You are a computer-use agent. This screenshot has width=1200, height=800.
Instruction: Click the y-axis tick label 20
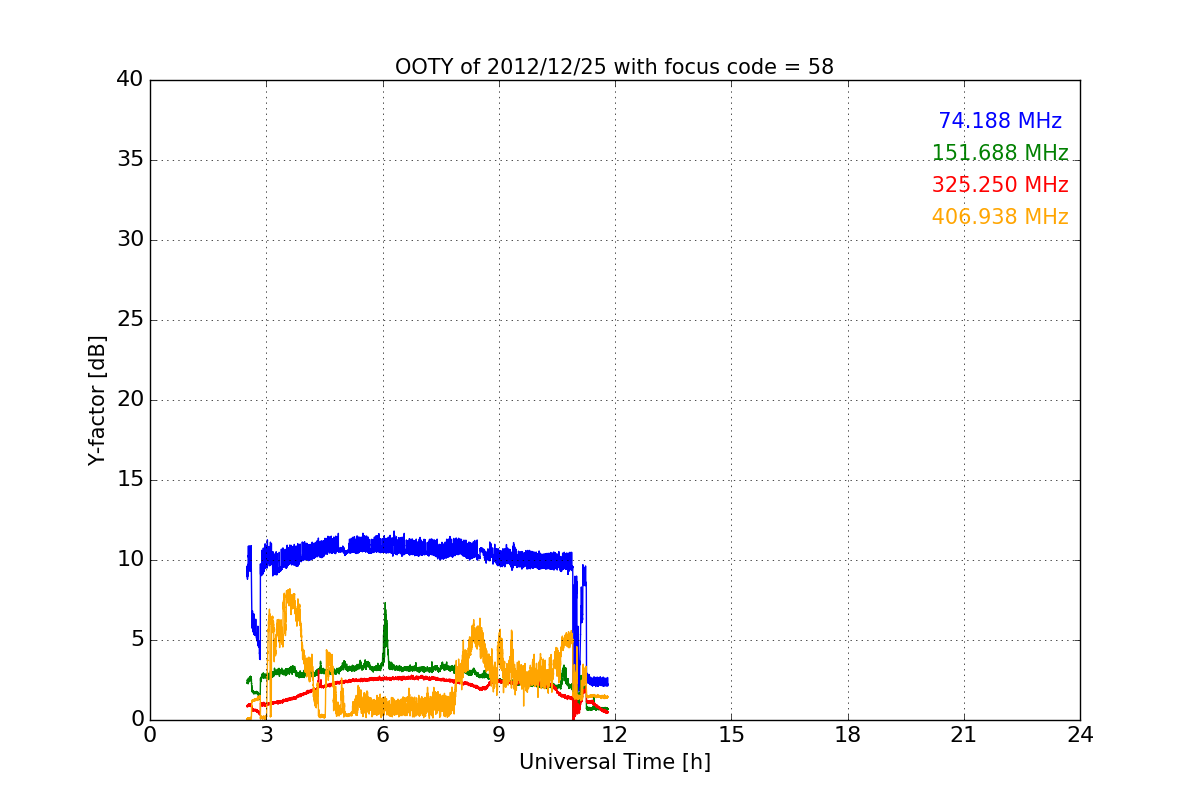130,400
